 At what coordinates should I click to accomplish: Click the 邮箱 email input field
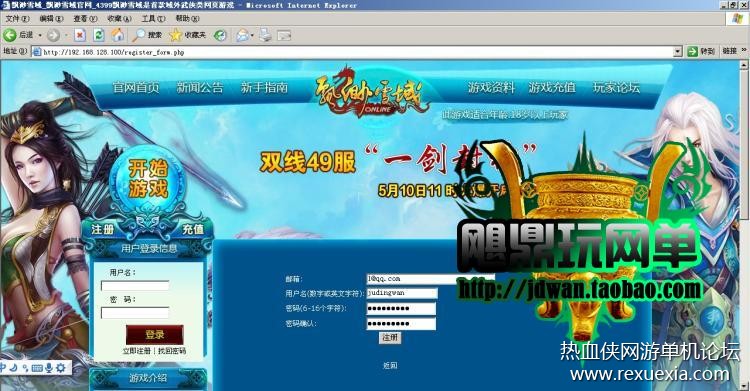430,279
